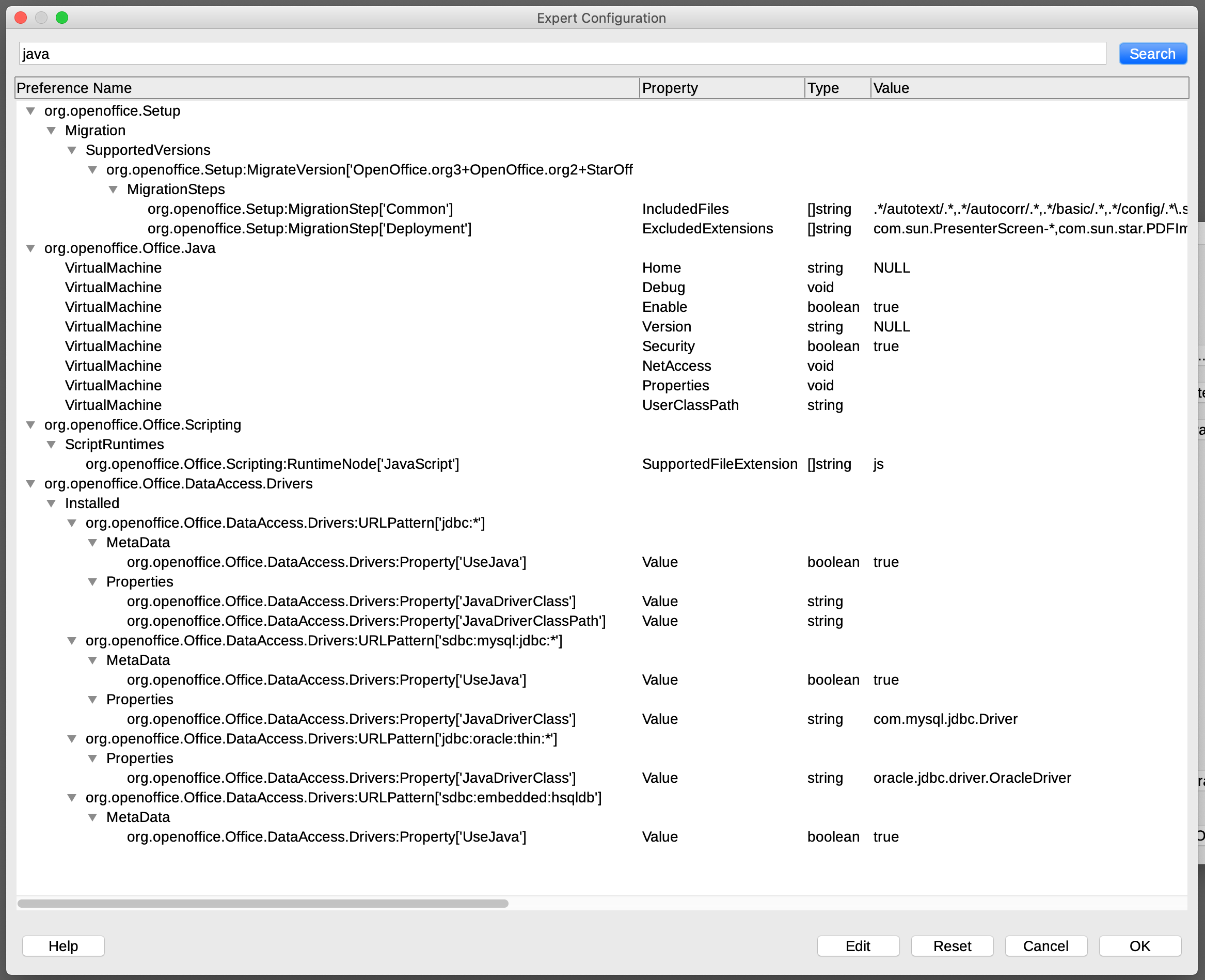Select the VirtualMachine Enable boolean row
This screenshot has height=980, width=1205.
(x=113, y=307)
